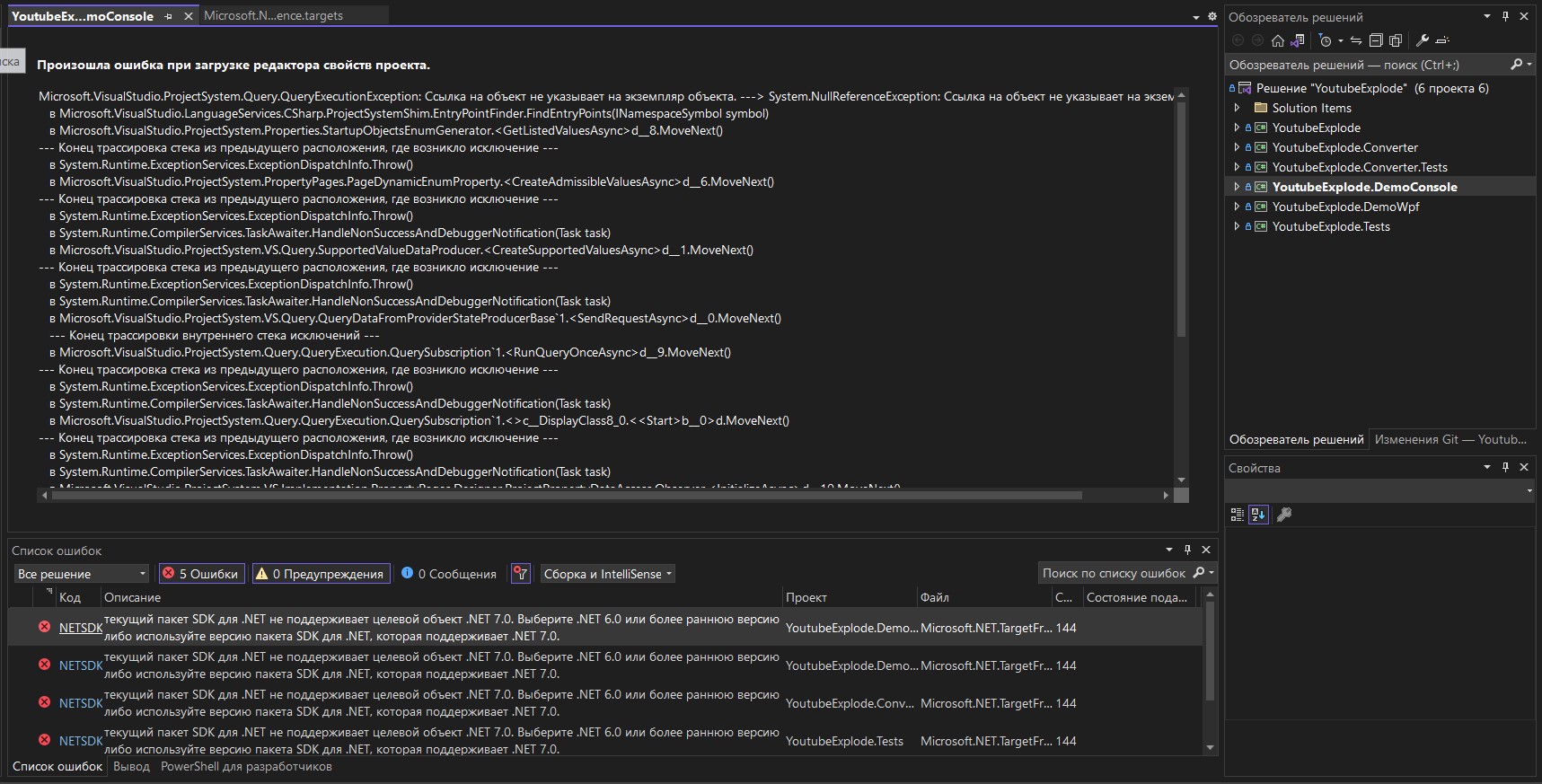
Task: Open properties via the wrench icon in Solution Explorer
Action: pyautogui.click(x=1423, y=40)
